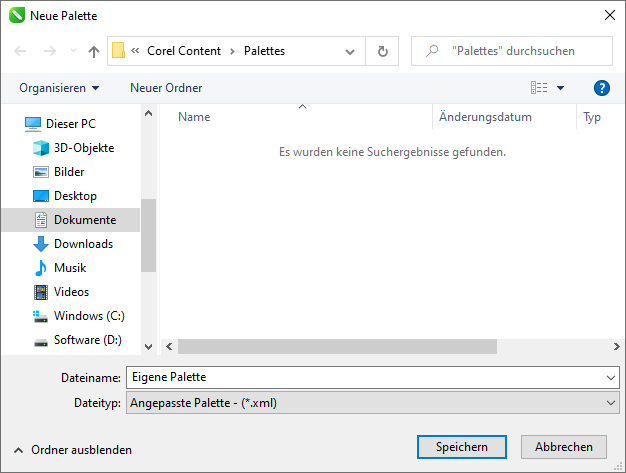Select the 3D-Objekte folder icon
This screenshot has width=626, height=473.
coord(41,148)
